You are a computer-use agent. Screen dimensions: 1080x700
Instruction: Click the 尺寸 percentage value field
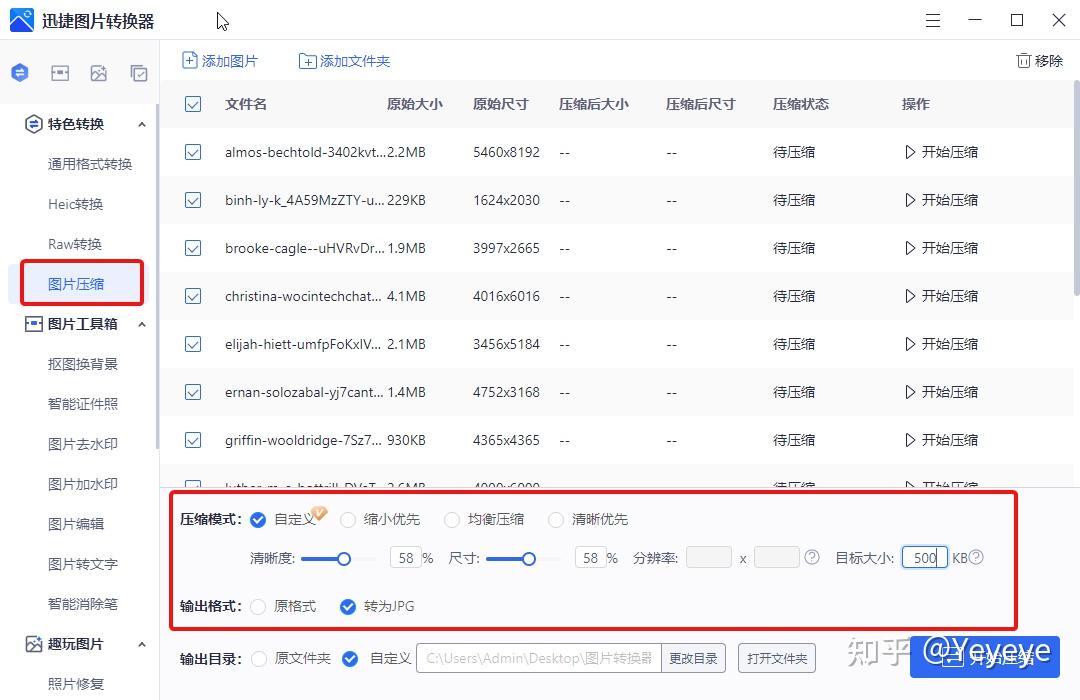590,557
